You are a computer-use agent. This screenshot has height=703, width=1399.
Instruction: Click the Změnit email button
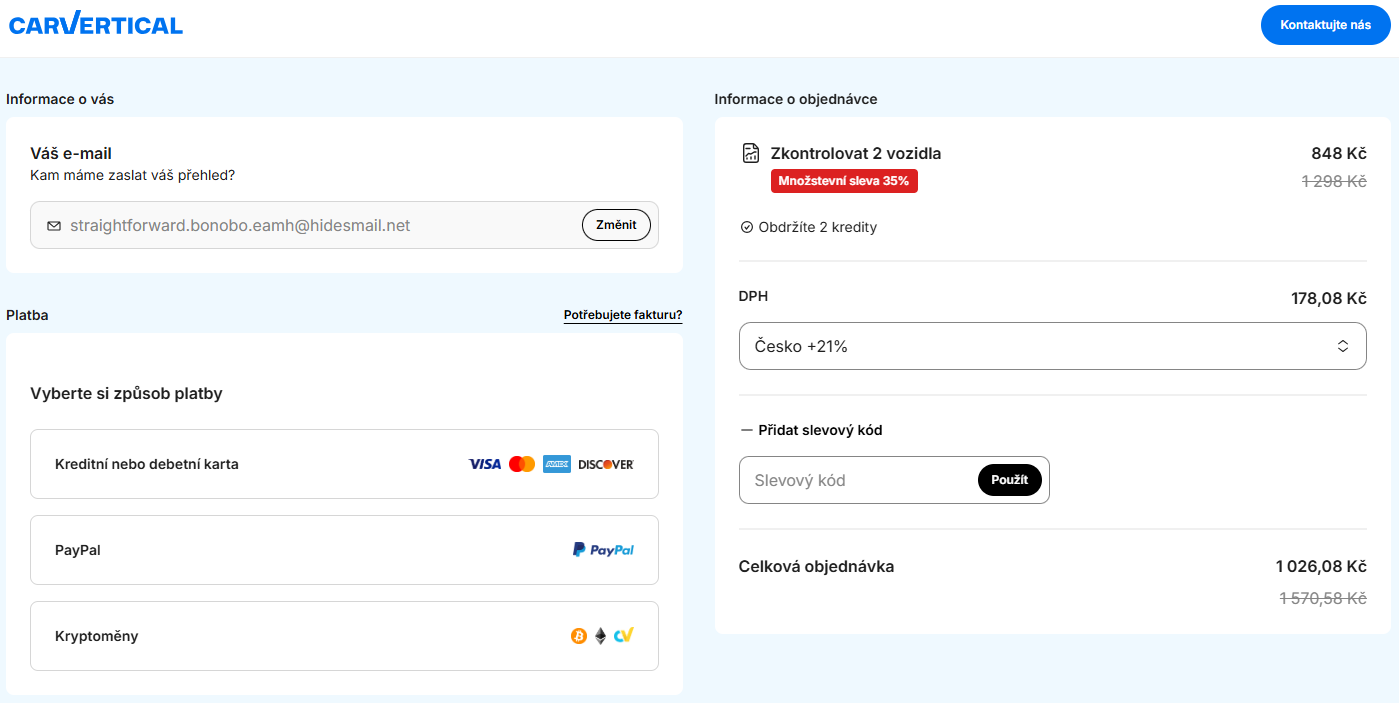[616, 225]
